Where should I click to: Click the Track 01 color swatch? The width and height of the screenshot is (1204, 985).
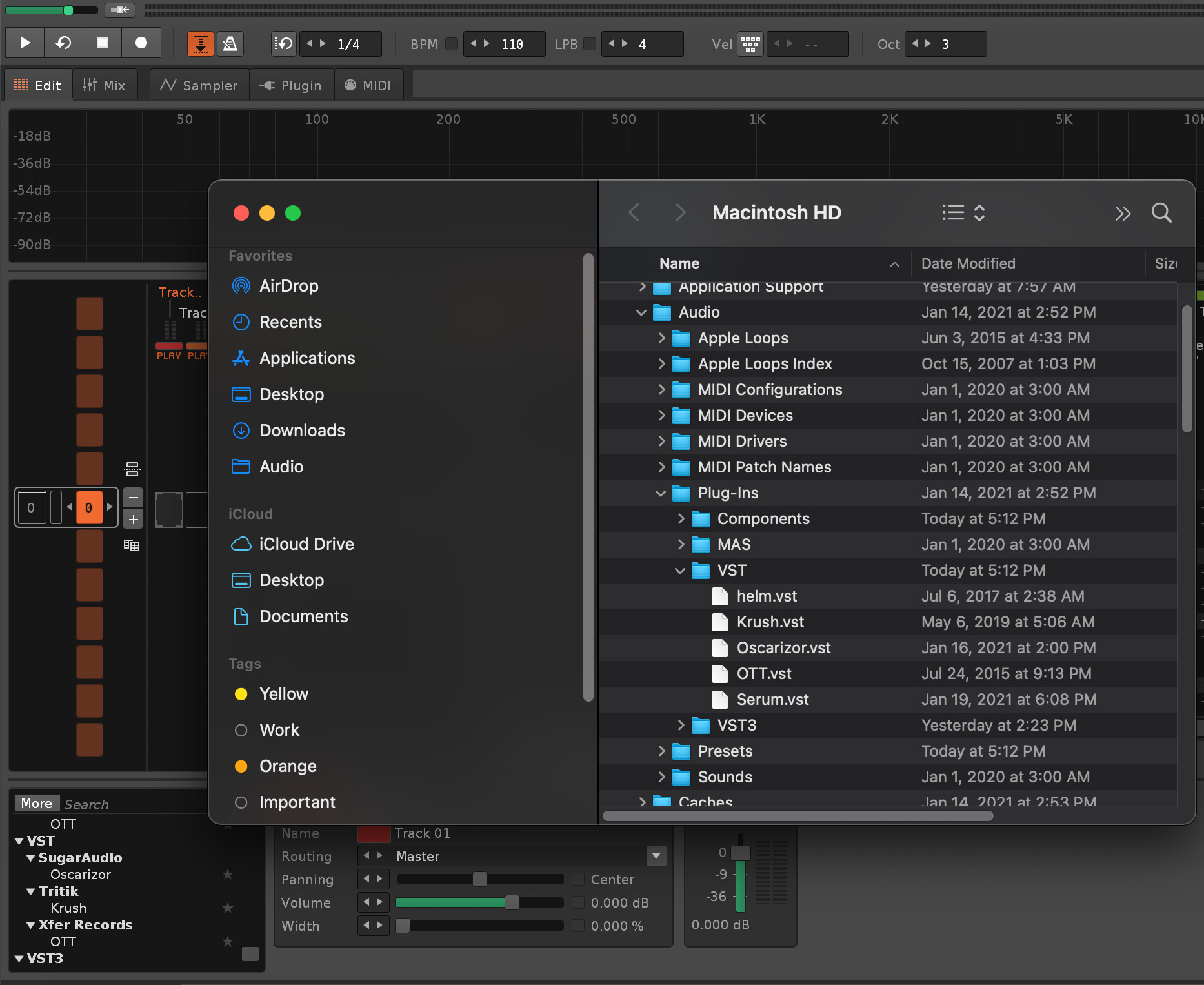pos(374,833)
